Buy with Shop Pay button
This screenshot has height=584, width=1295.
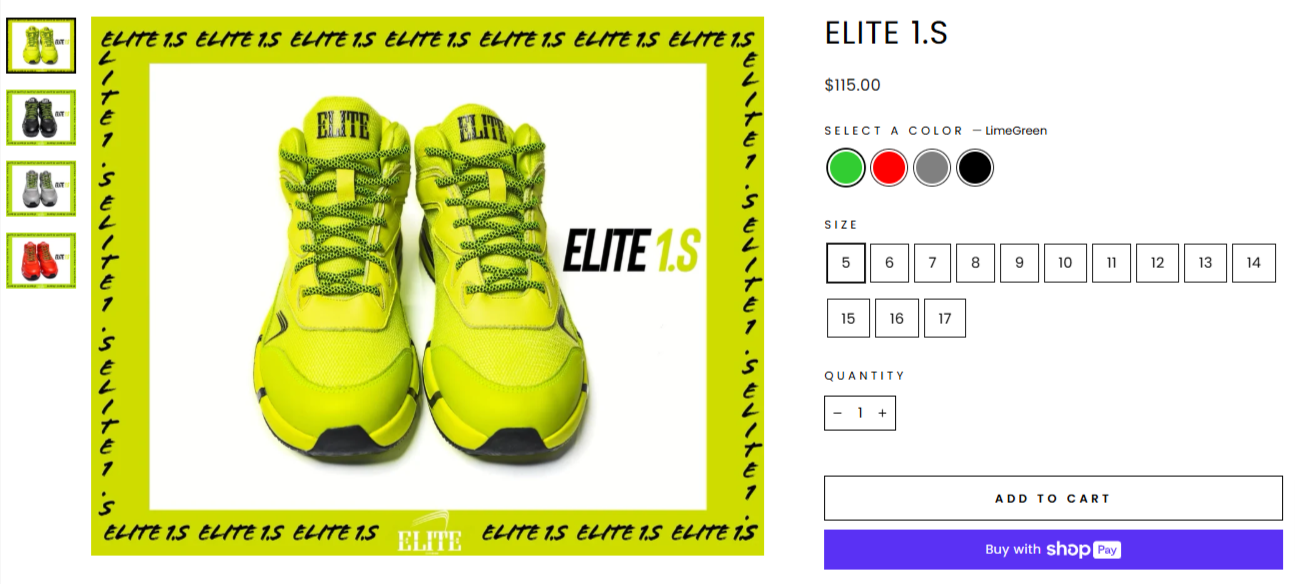click(x=1053, y=549)
